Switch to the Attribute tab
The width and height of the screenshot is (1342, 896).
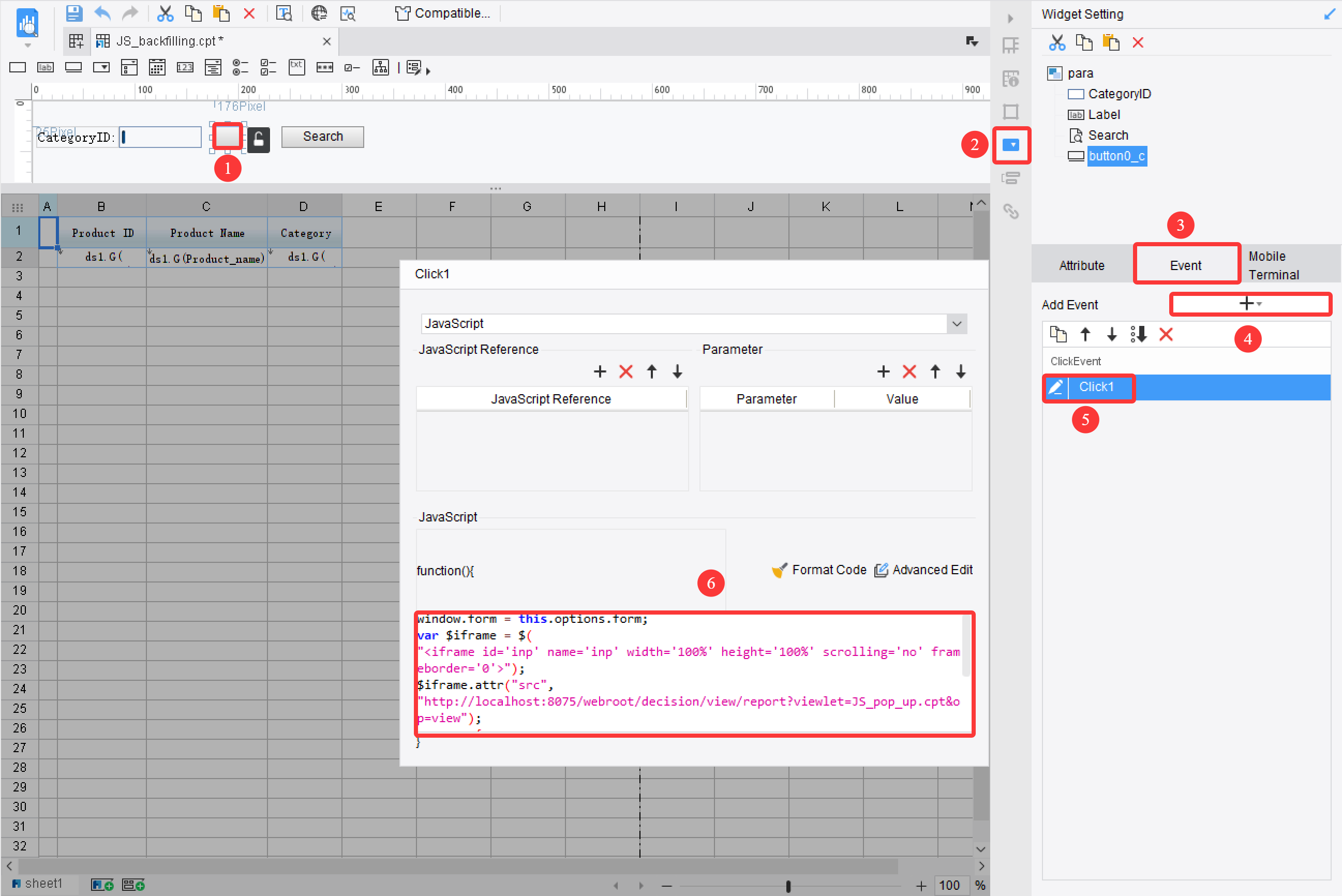[x=1081, y=264]
